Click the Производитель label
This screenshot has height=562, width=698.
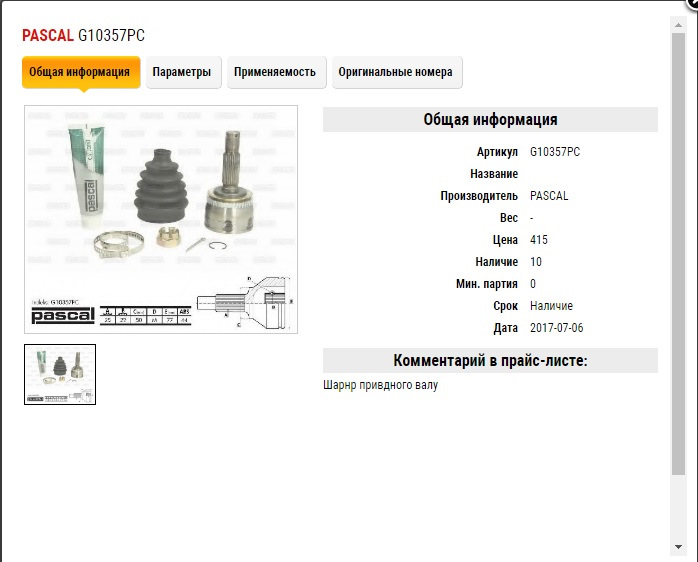point(479,196)
